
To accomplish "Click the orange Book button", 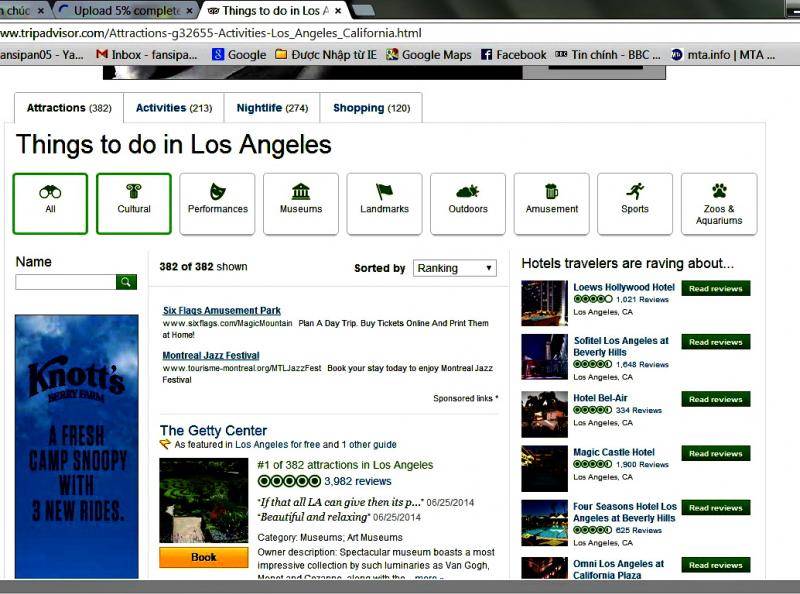I will tap(204, 557).
